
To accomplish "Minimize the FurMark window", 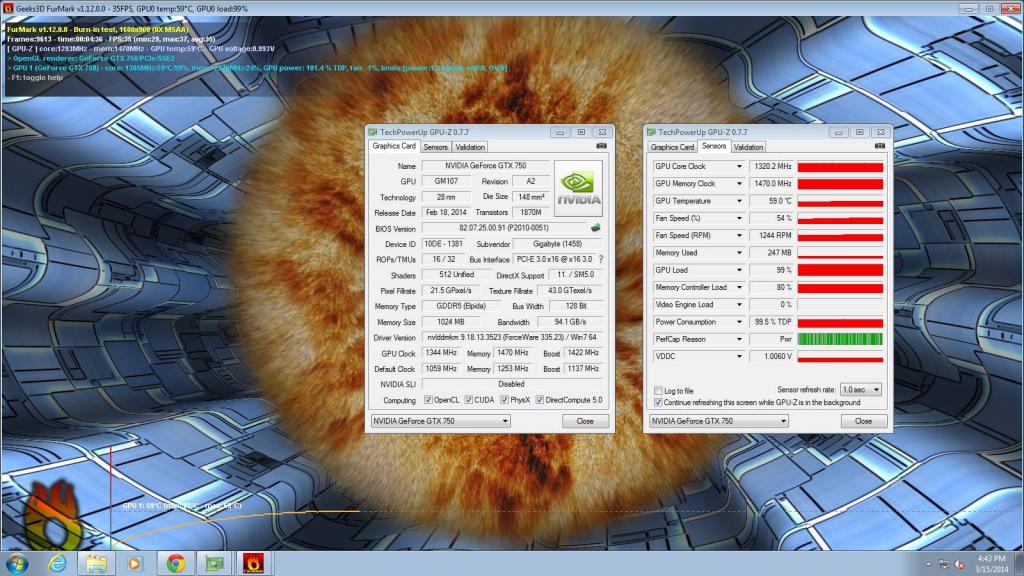I will (968, 8).
